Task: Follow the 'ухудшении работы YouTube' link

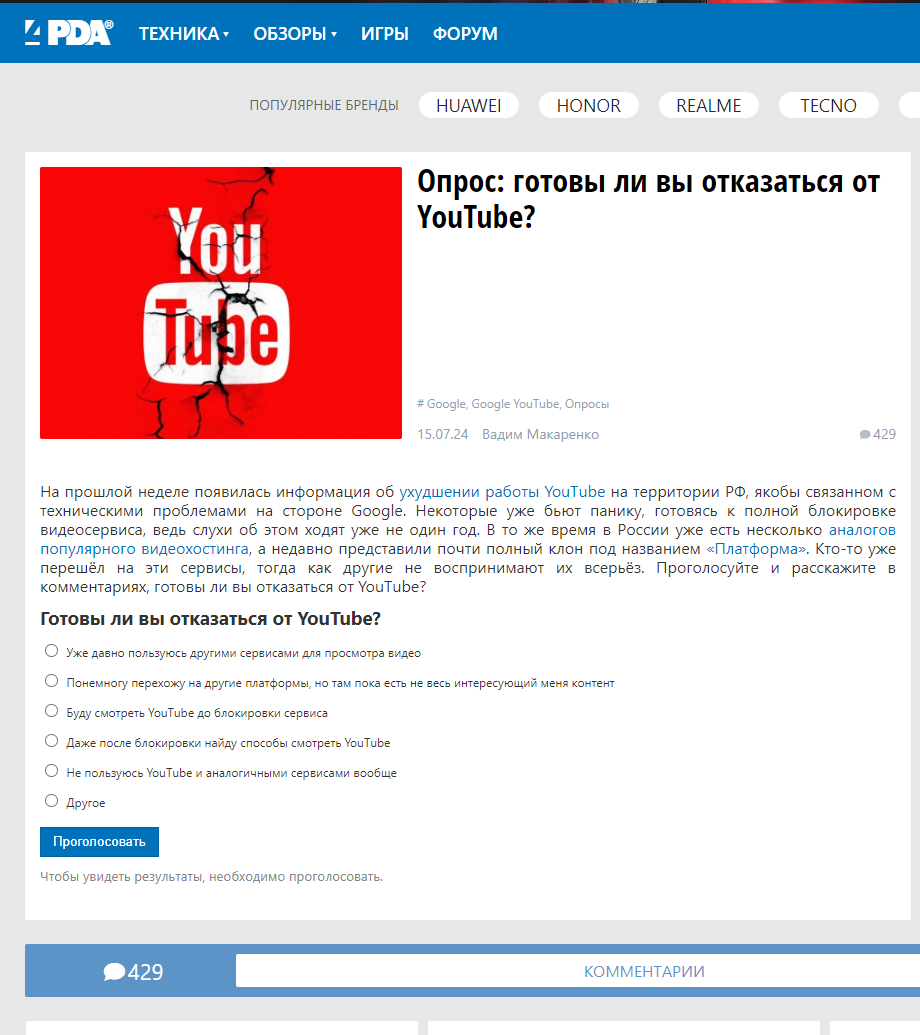Action: point(502,492)
